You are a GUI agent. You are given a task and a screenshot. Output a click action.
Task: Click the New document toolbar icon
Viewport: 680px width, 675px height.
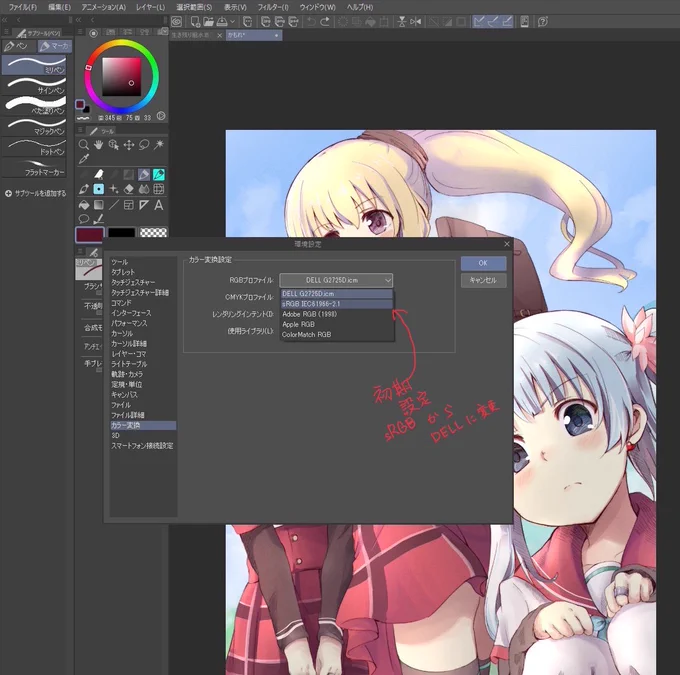point(195,22)
